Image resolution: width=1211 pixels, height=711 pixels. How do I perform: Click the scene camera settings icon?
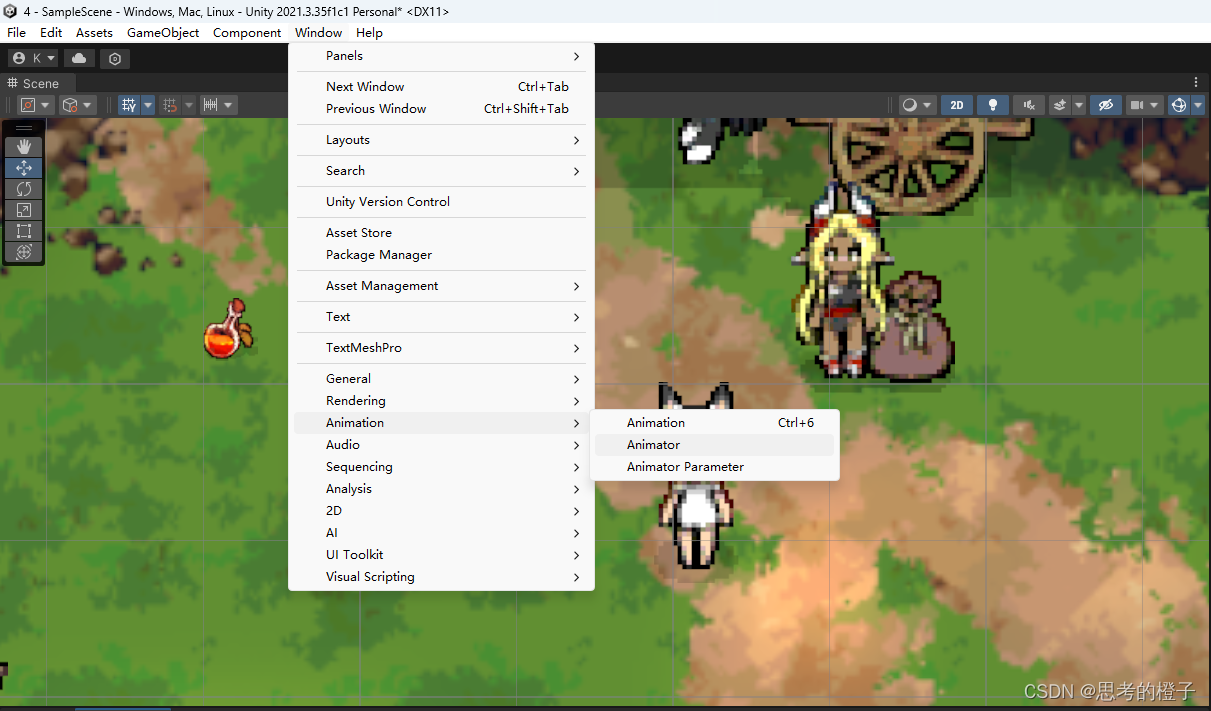[x=1136, y=105]
